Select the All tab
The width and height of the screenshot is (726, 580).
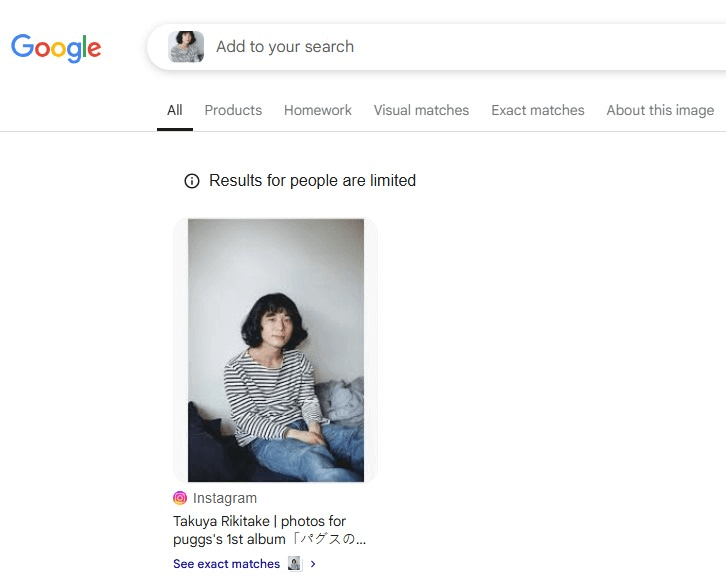click(x=175, y=110)
